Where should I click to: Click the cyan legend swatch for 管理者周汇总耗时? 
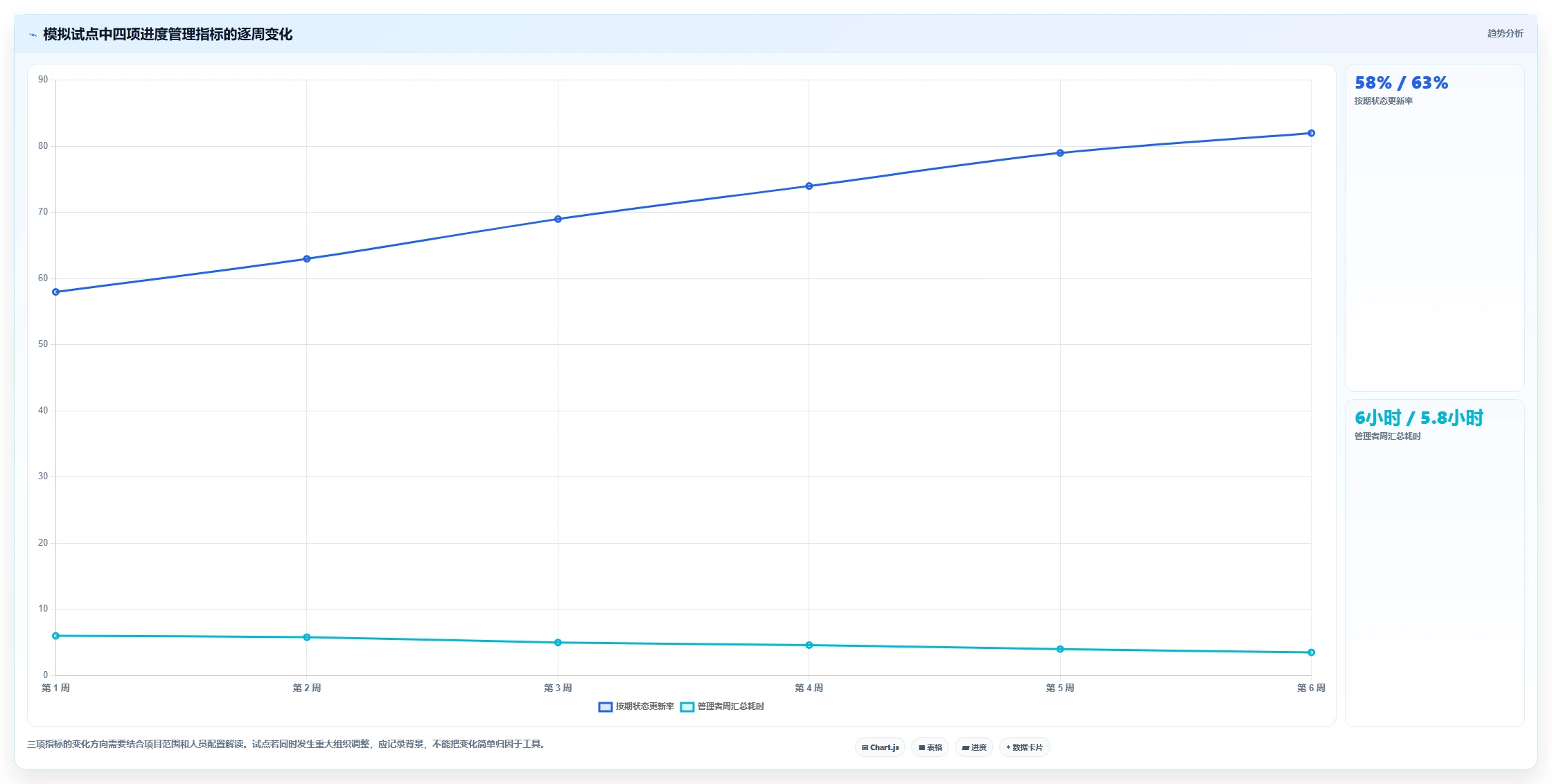pyautogui.click(x=687, y=706)
